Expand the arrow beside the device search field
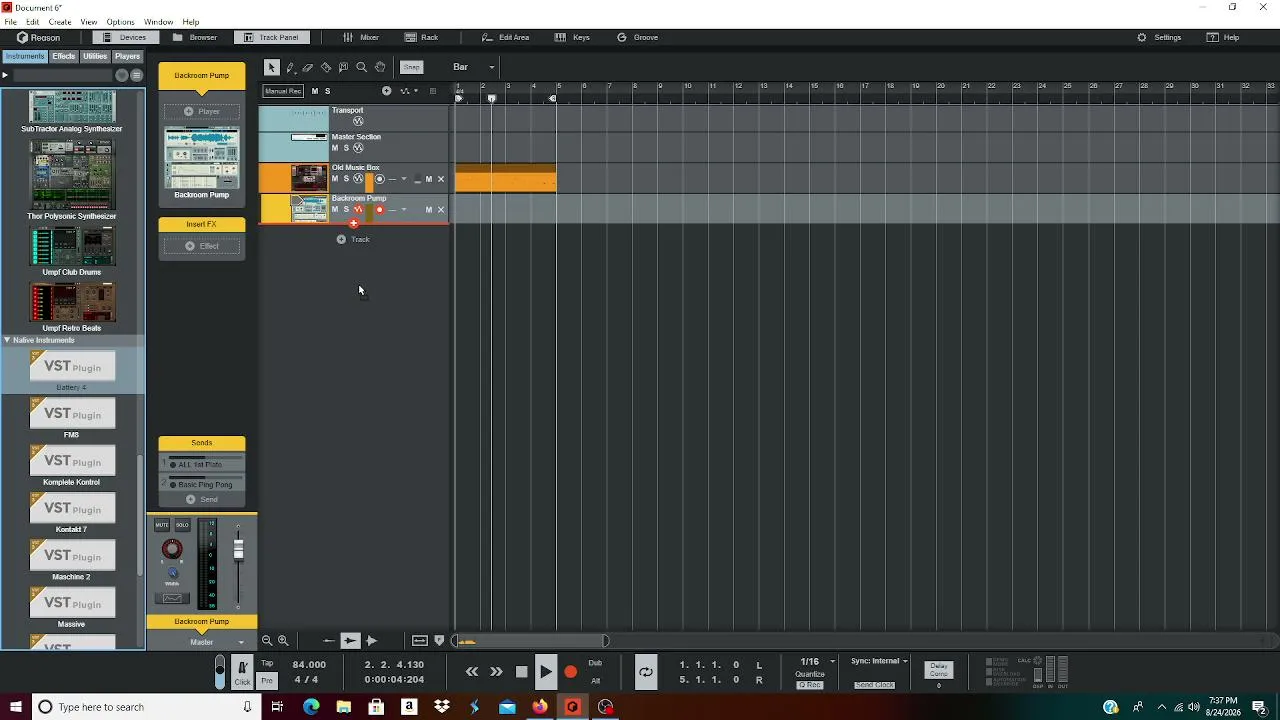Image resolution: width=1280 pixels, height=720 pixels. coord(5,75)
